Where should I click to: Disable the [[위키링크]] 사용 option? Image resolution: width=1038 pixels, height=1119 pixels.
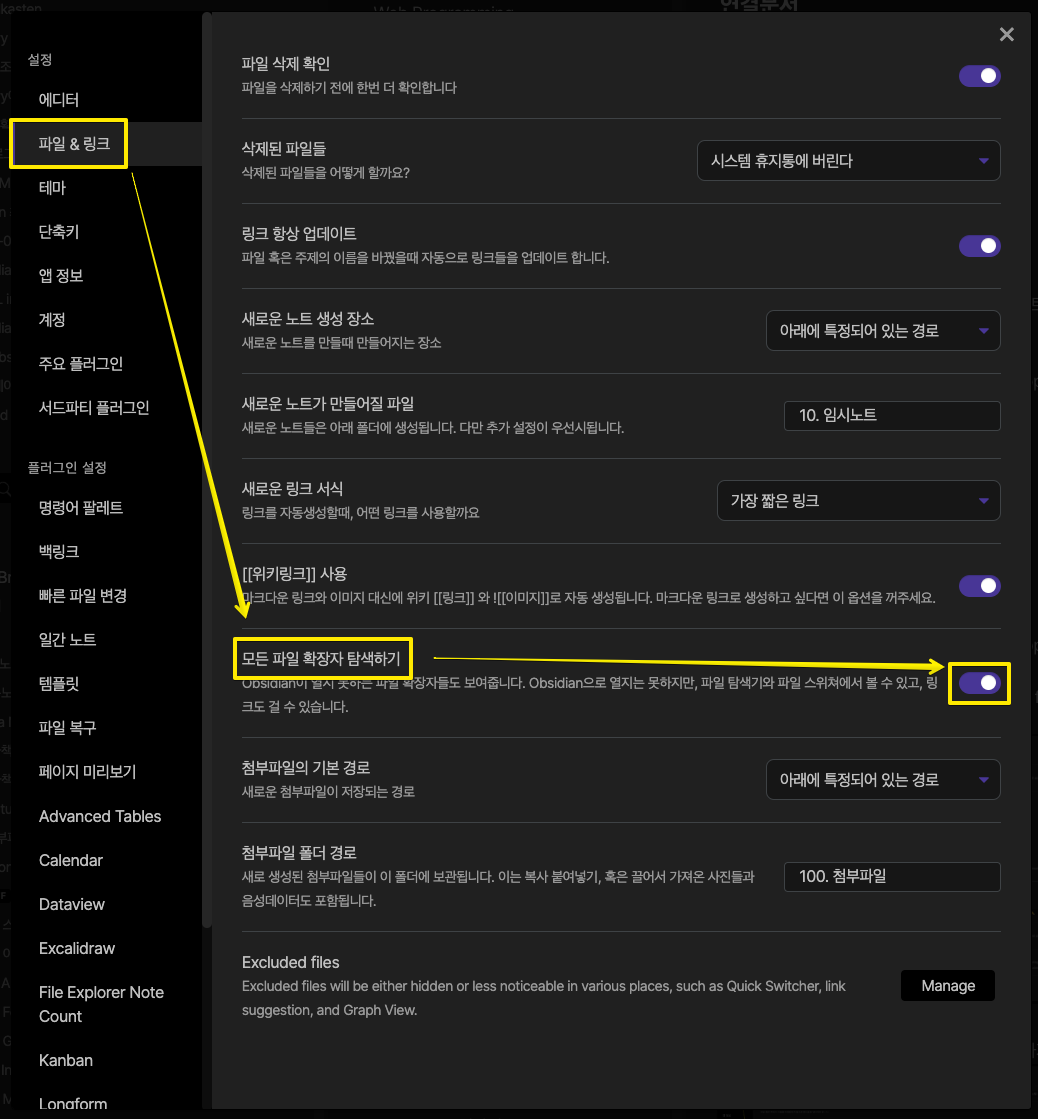tap(979, 586)
